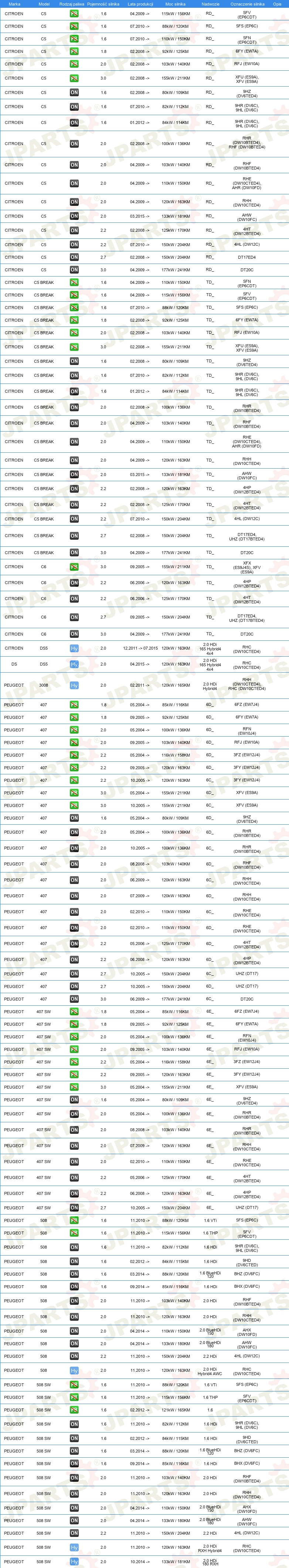
Task: Select ON icon in 407 6C_ 3.0 DT20C row
Action: (x=74, y=999)
